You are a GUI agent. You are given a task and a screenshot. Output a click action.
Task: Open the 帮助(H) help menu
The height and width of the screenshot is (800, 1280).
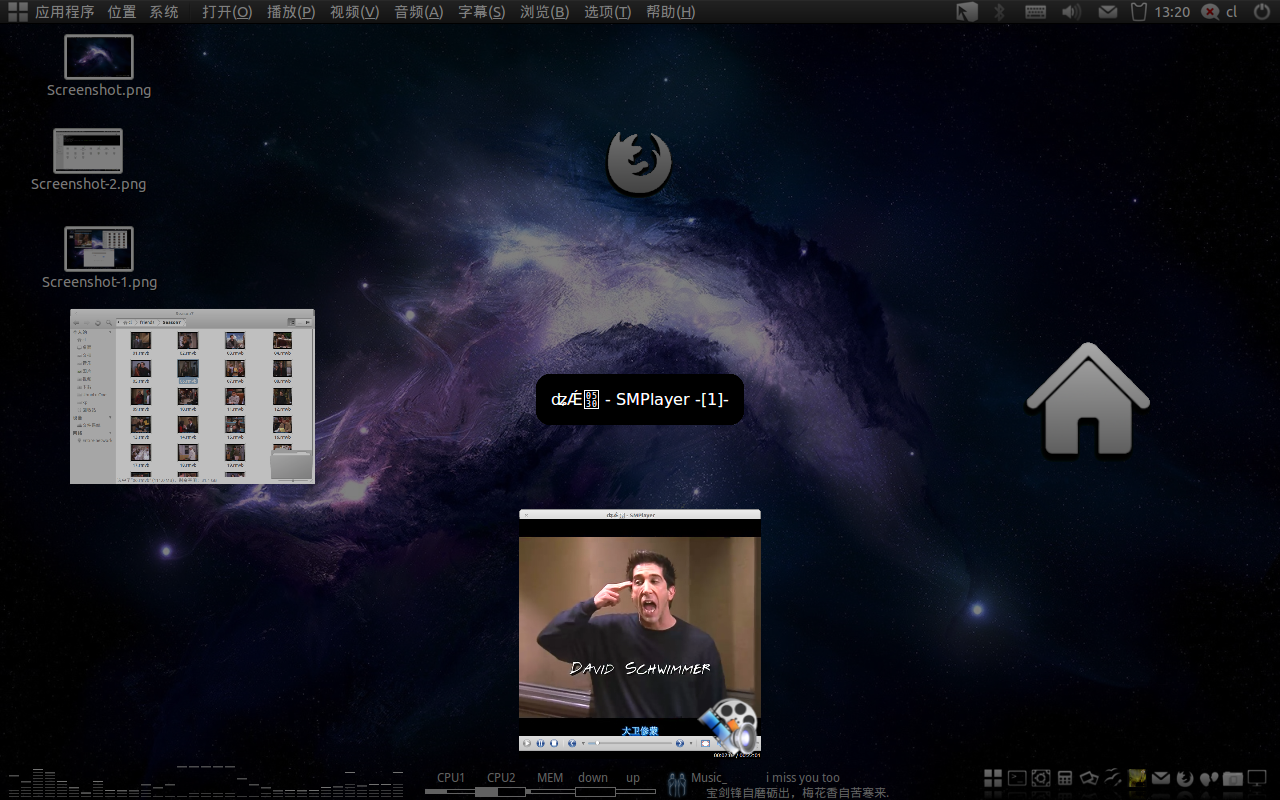(x=670, y=12)
